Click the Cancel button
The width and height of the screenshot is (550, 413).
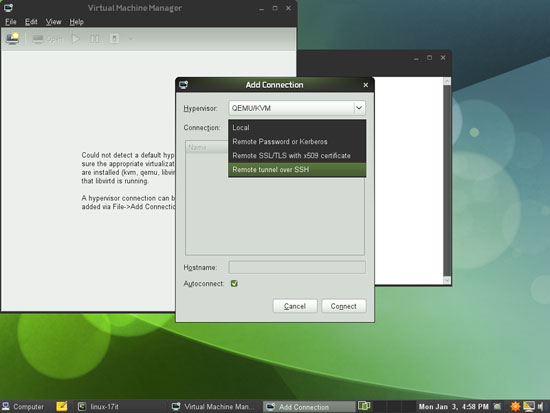pyautogui.click(x=295, y=306)
